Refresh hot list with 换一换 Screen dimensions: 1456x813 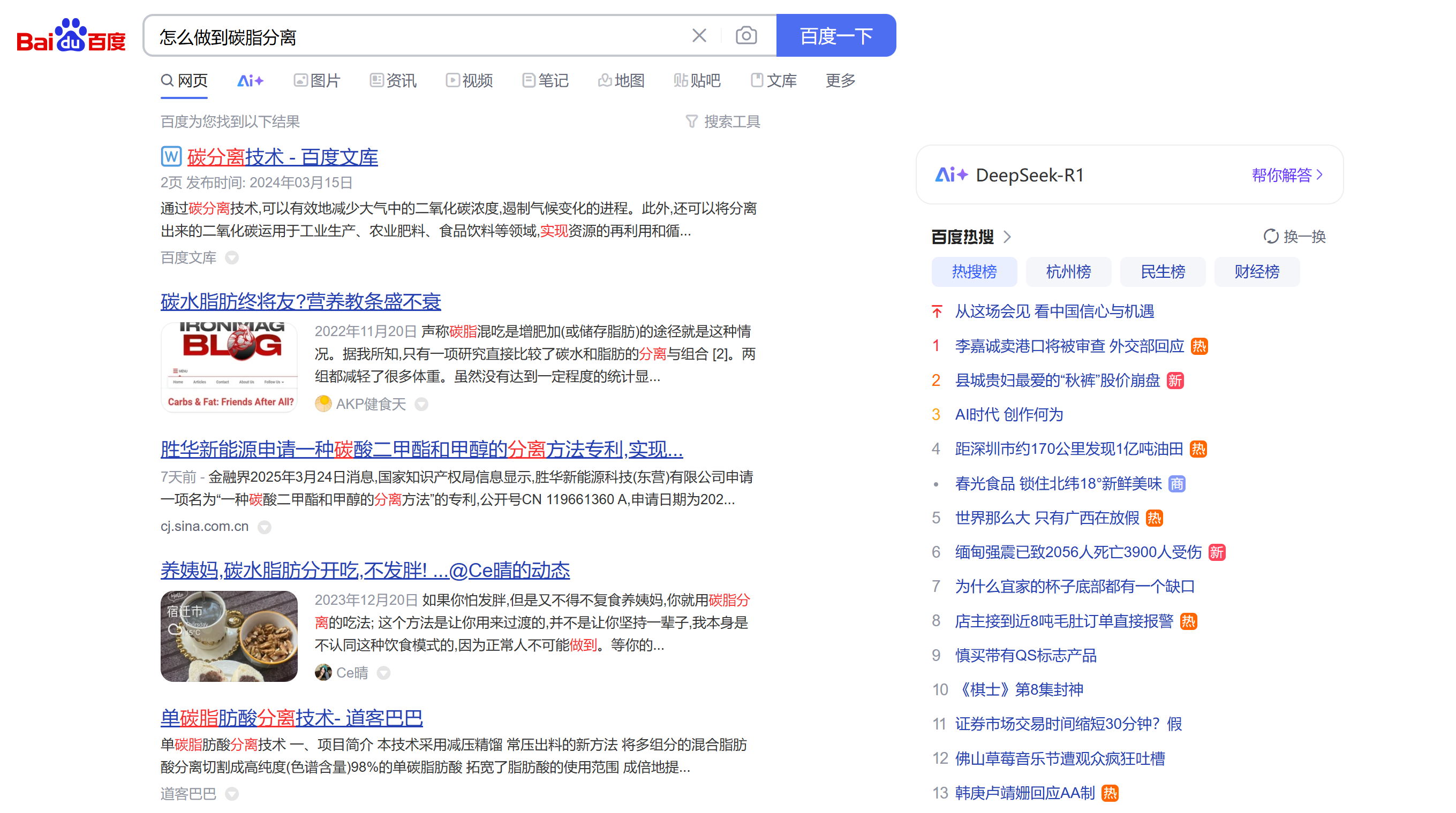click(x=1295, y=237)
